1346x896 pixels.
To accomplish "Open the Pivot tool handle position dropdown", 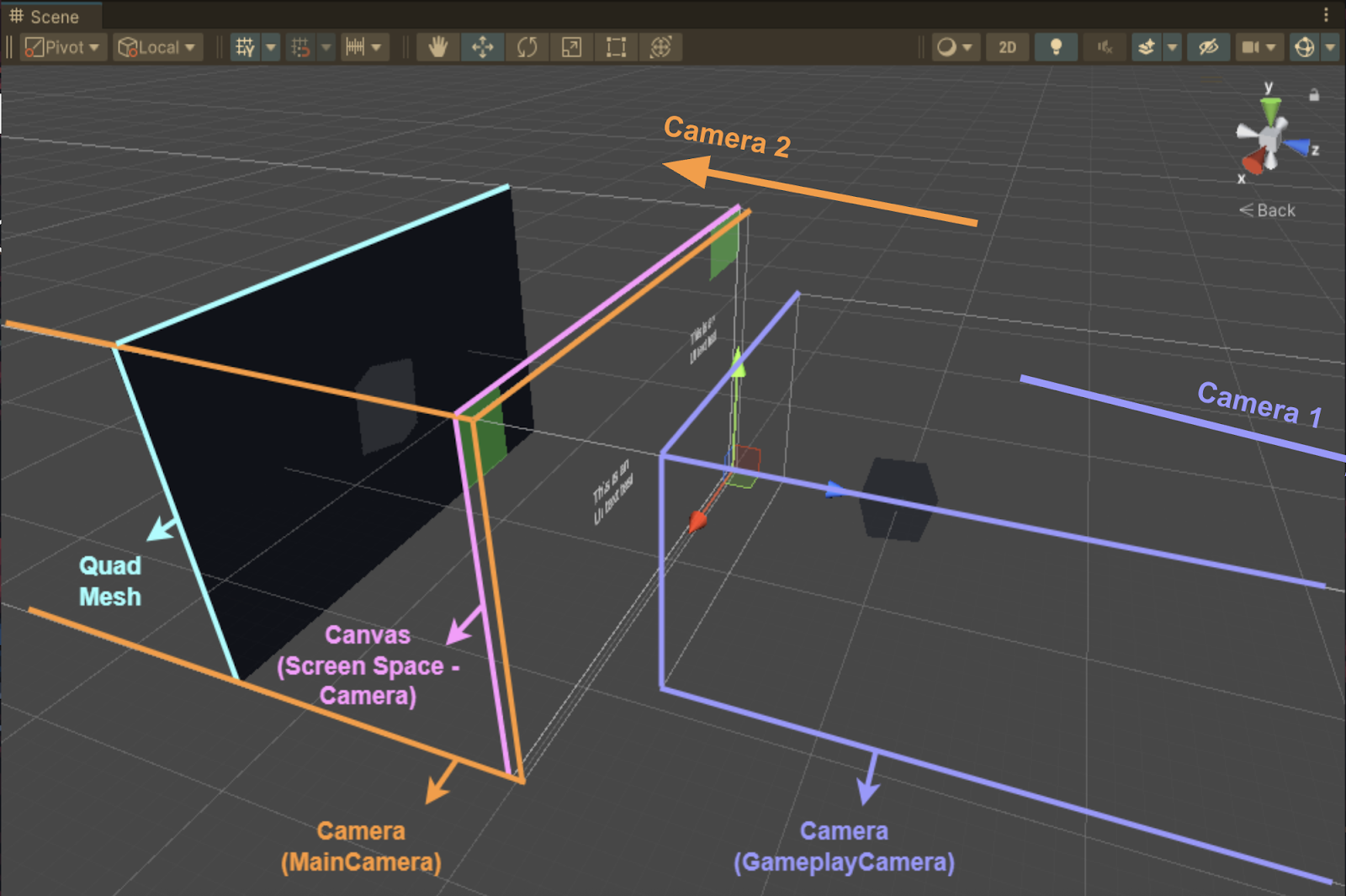I will click(x=62, y=47).
